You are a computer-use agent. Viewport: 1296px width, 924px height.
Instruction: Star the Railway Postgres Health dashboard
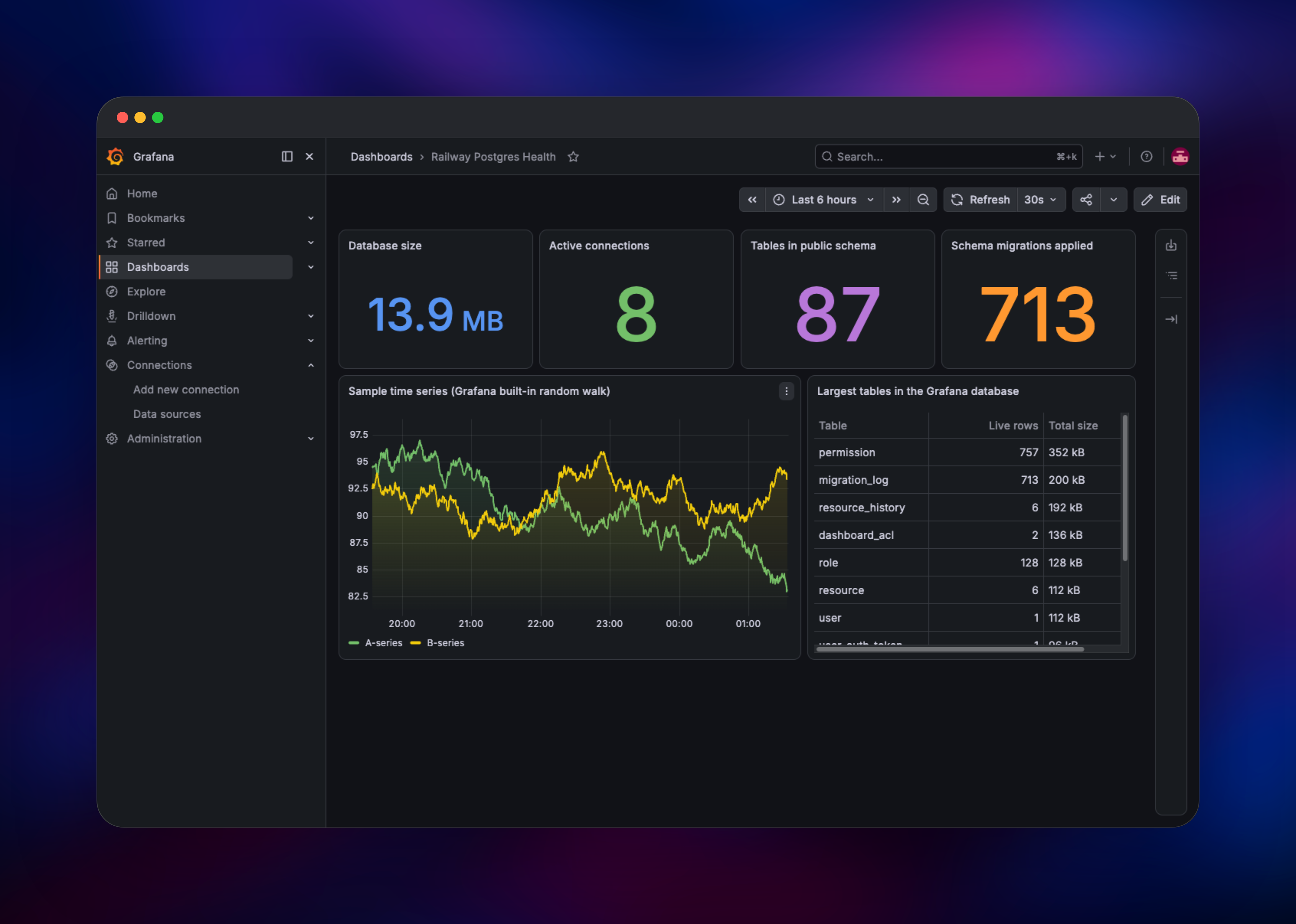(x=573, y=157)
